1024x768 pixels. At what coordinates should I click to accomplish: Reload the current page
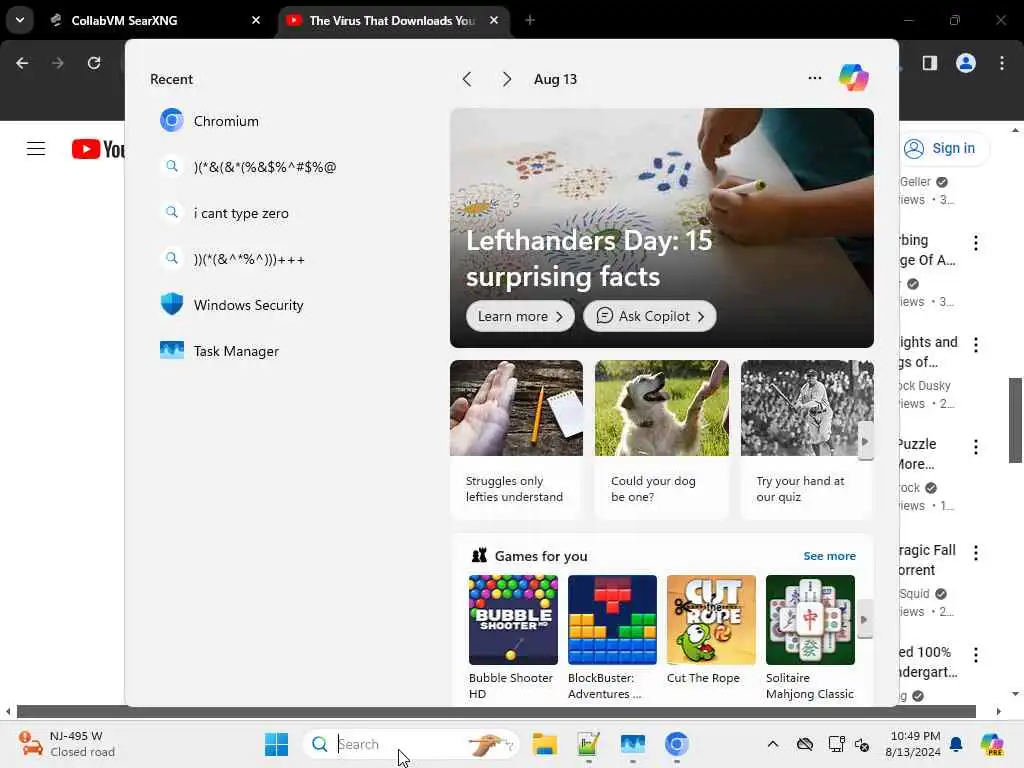coord(94,63)
